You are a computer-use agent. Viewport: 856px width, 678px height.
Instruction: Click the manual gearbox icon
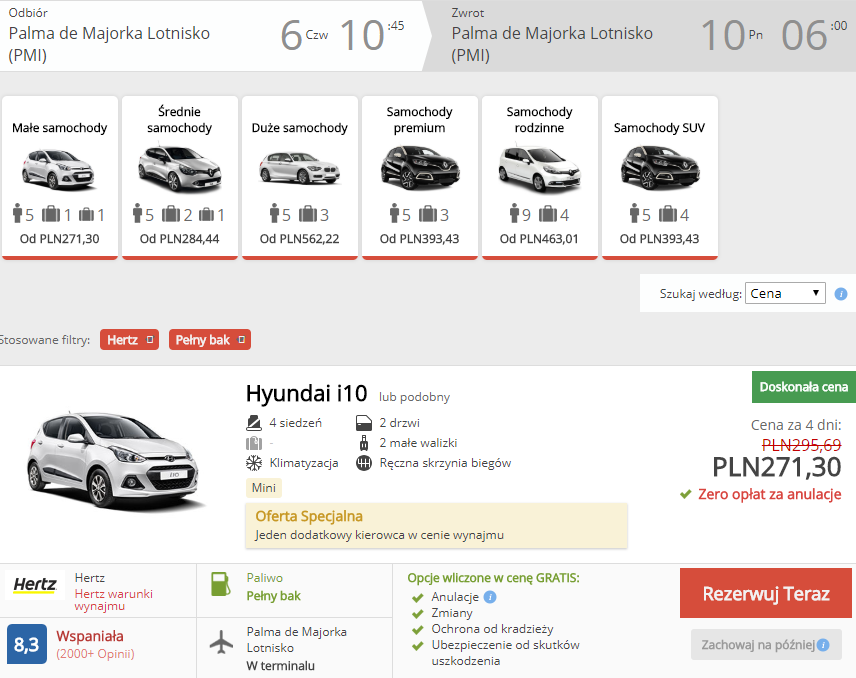[x=364, y=463]
